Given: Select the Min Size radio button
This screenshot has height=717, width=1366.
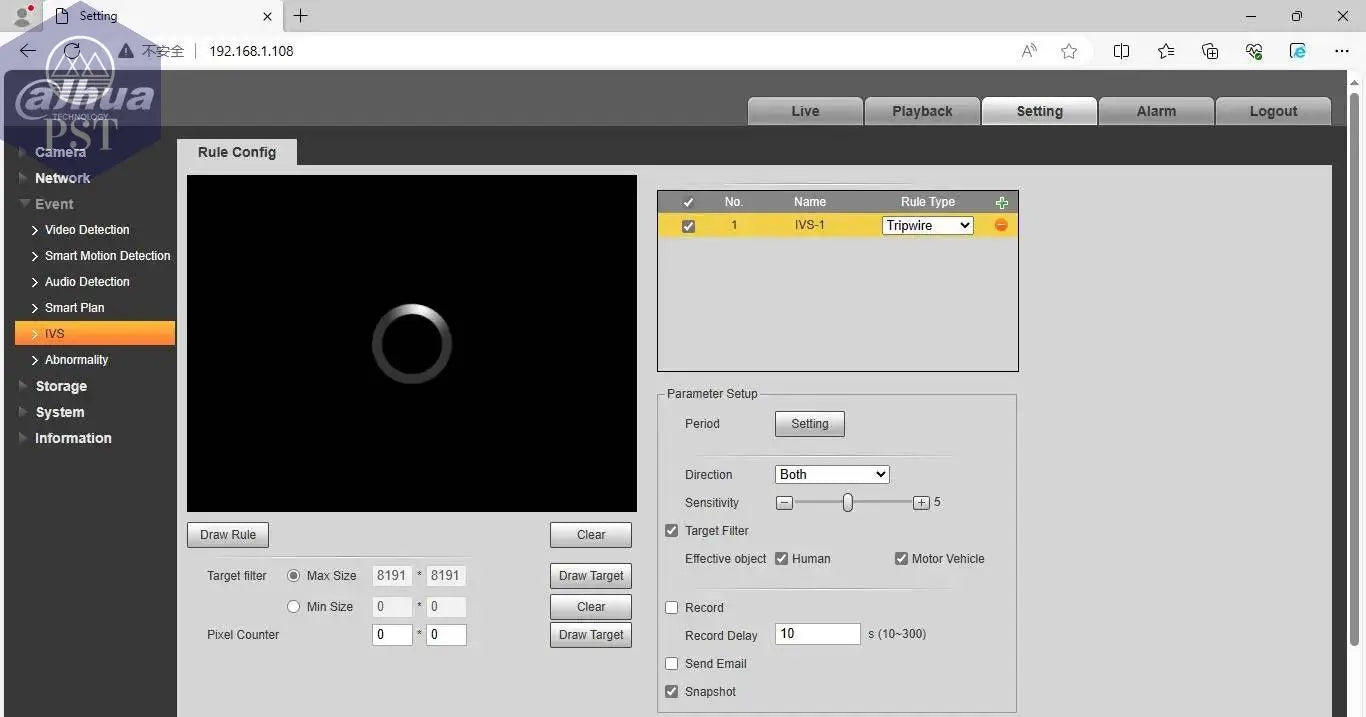Looking at the screenshot, I should [293, 607].
